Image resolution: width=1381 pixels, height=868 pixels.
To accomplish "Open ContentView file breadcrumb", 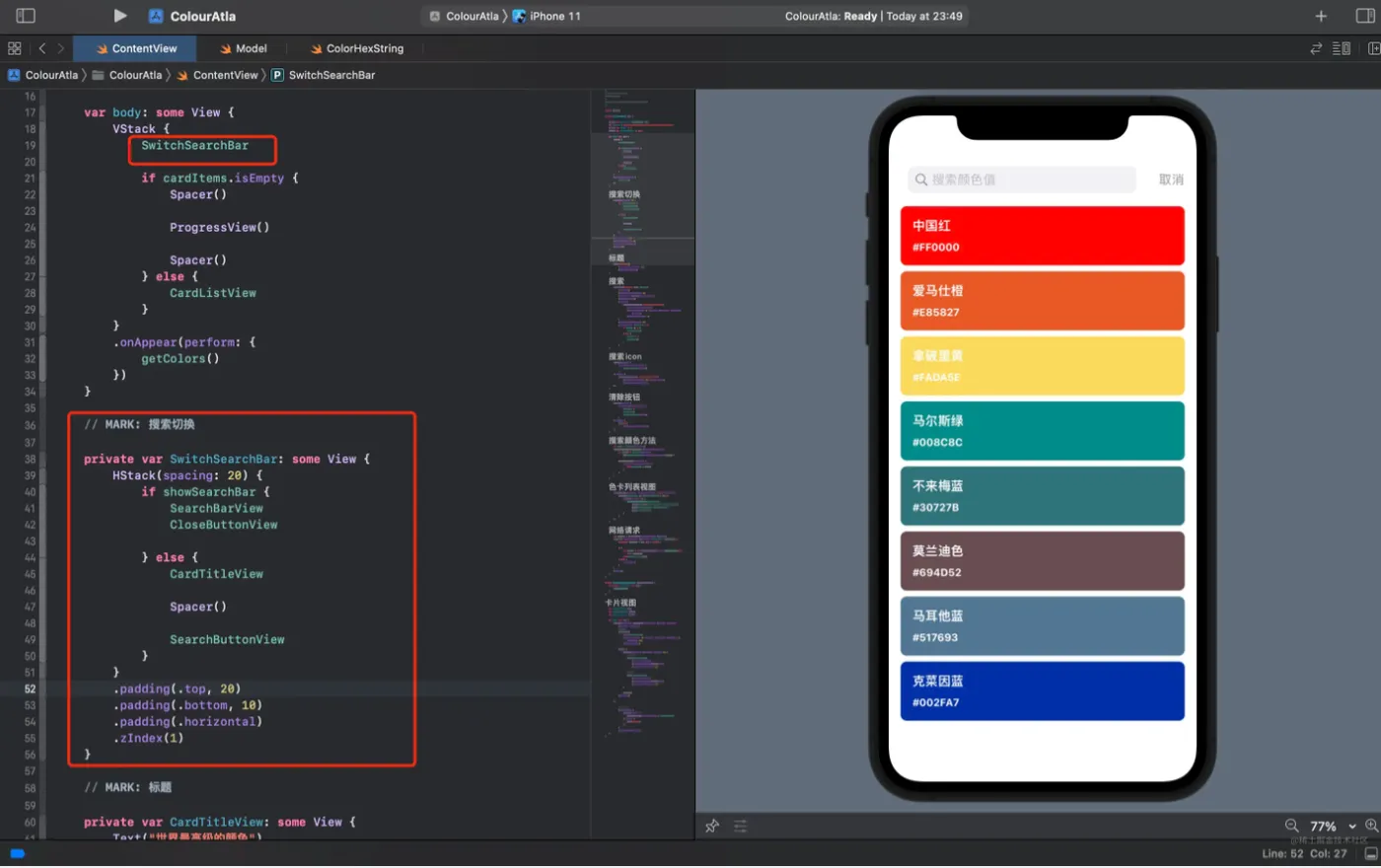I will pos(217,75).
